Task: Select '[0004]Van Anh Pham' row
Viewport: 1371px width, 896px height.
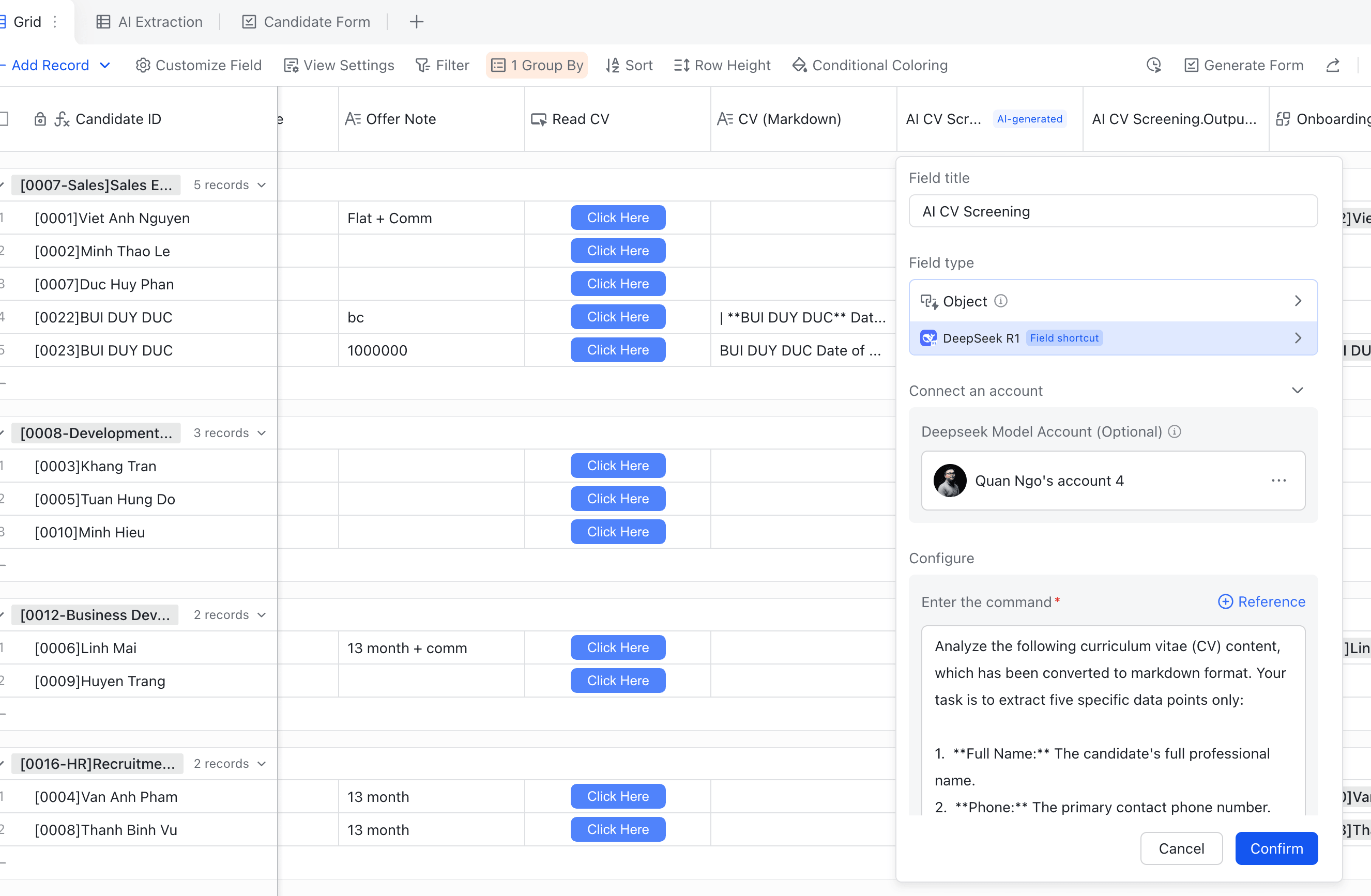Action: tap(106, 797)
